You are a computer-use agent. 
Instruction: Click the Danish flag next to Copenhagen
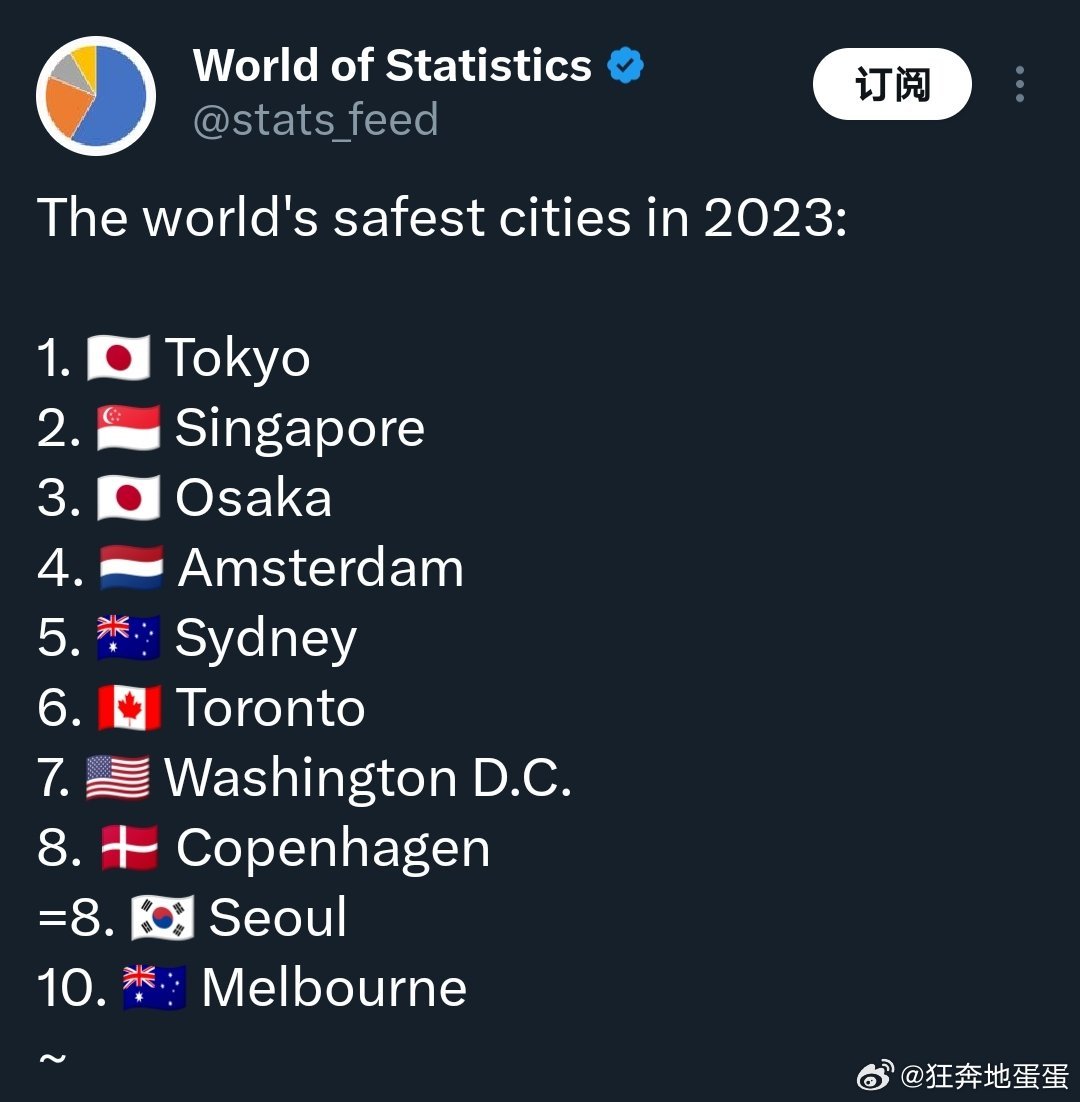129,848
